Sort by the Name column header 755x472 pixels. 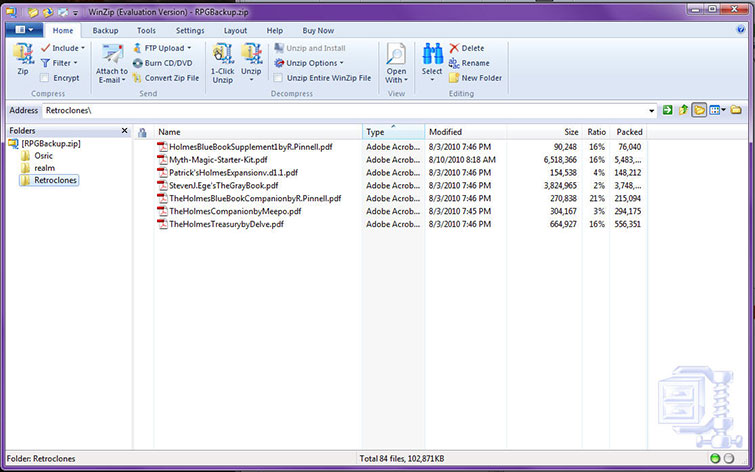point(258,132)
